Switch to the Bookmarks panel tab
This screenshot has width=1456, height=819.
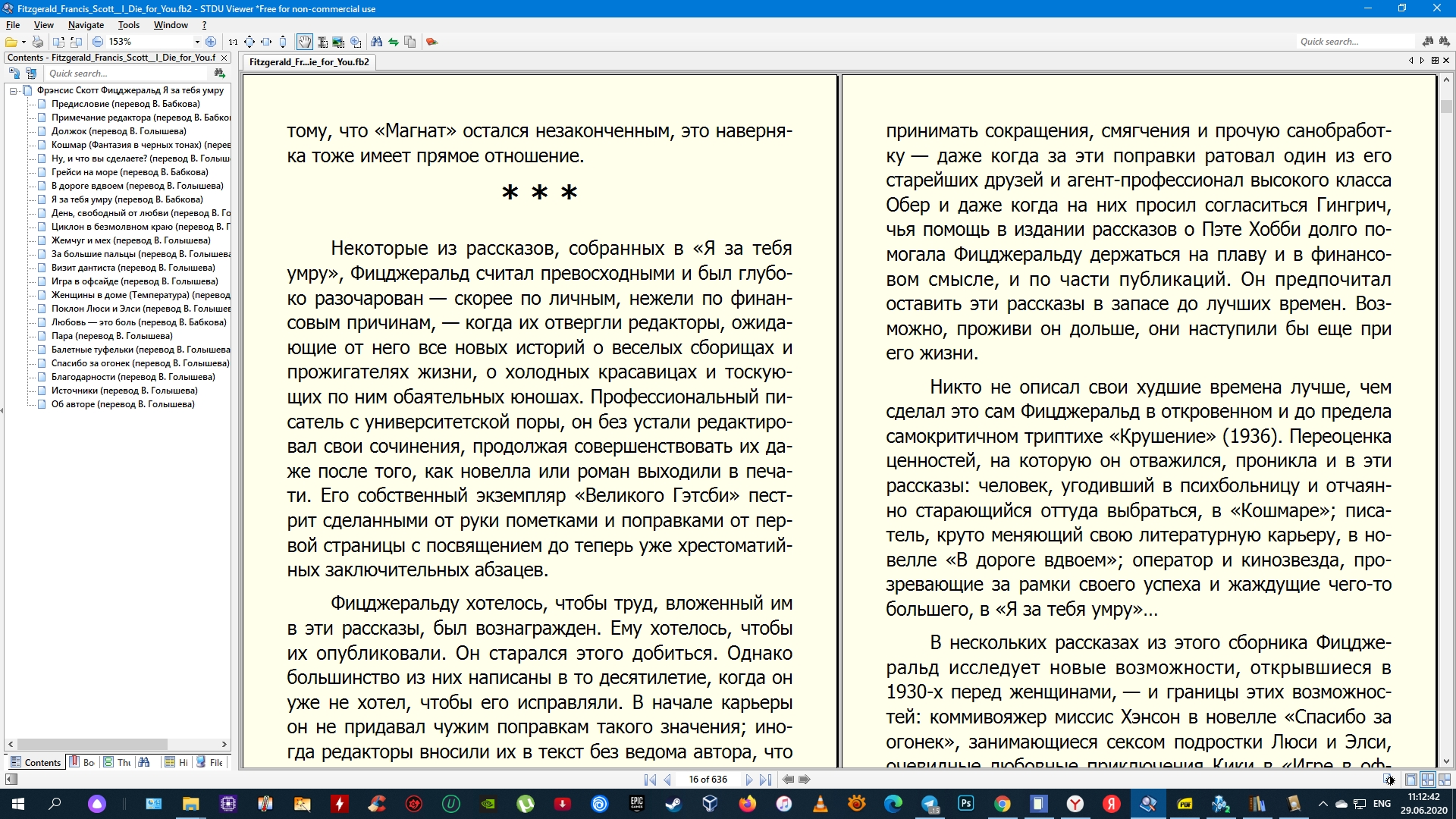(x=83, y=762)
